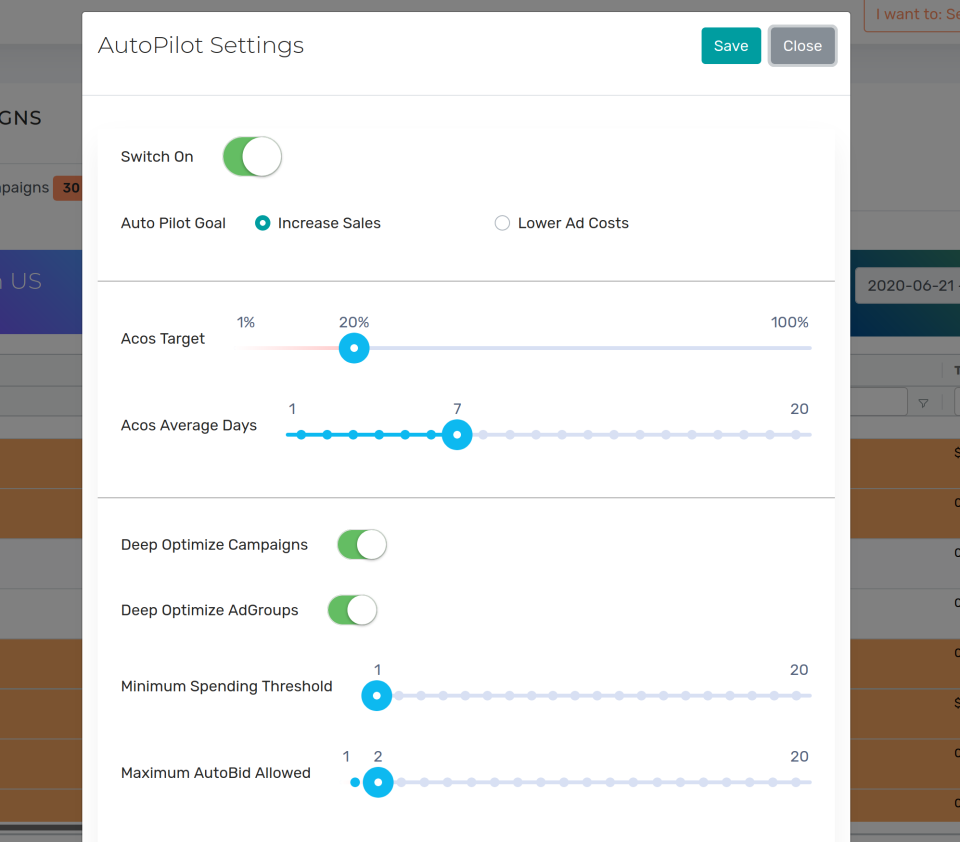This screenshot has height=842, width=960.
Task: Click the Acos Average Days handle at 7
Action: coord(457,434)
